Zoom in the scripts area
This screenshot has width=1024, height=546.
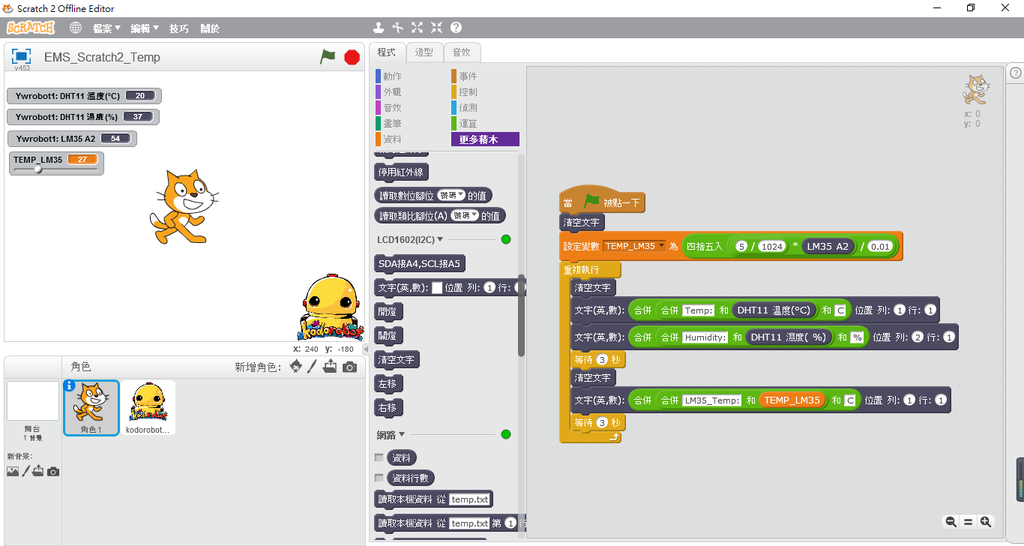(986, 522)
